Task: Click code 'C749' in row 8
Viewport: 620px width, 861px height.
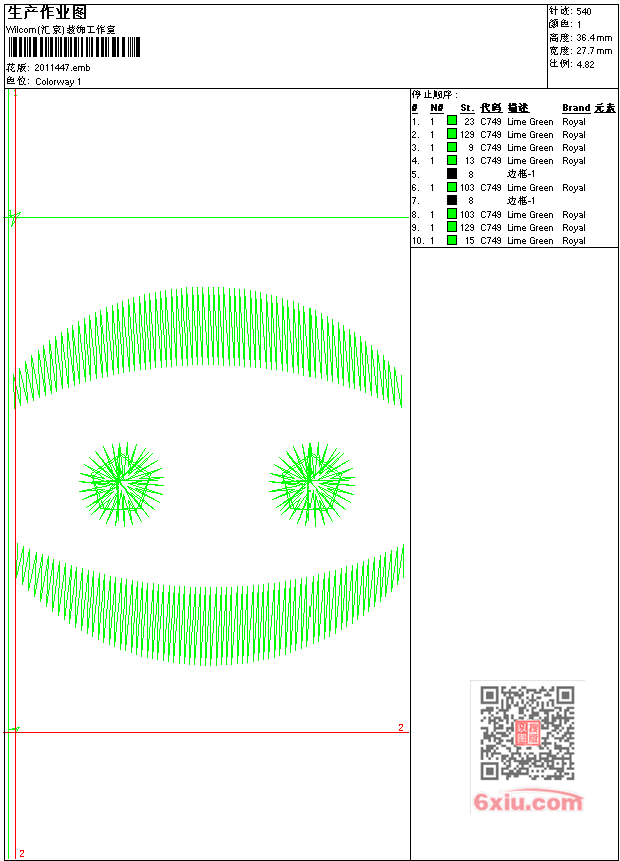Action: [491, 215]
